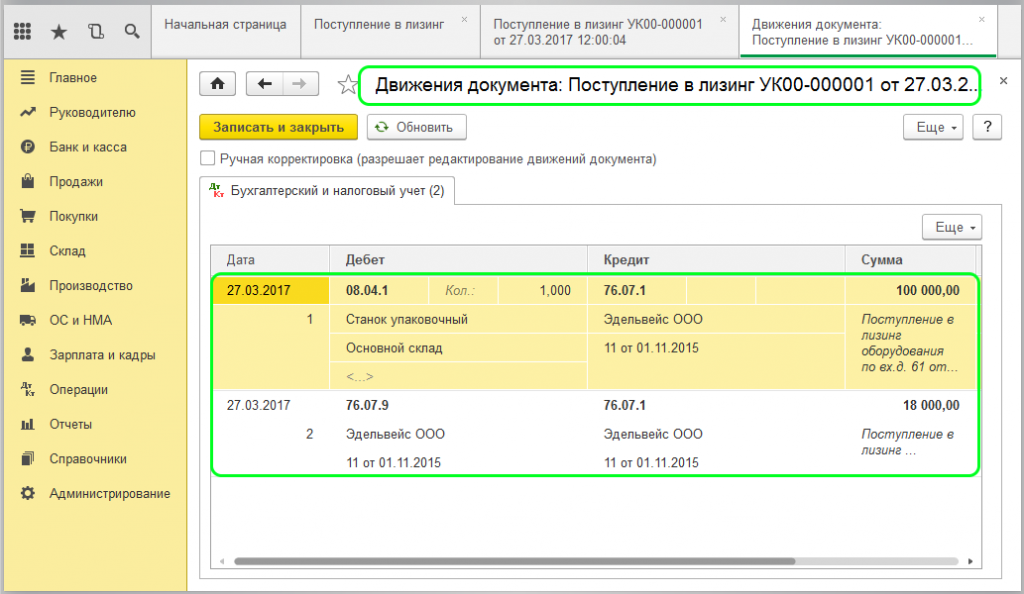This screenshot has width=1024, height=594.
Task: Close the Поступление в лизинг tab
Action: click(464, 19)
